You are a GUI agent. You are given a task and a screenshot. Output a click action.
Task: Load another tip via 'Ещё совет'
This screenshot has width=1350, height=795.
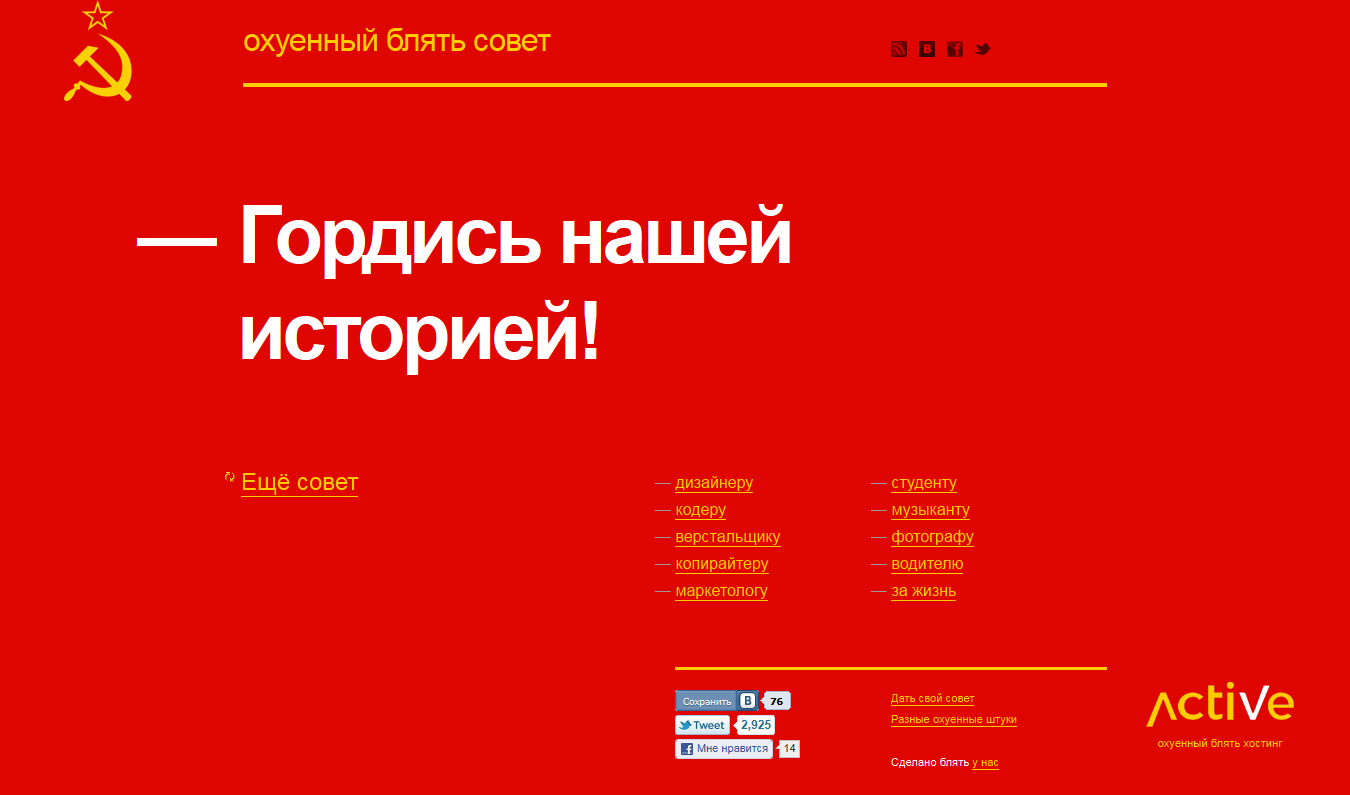coord(299,482)
